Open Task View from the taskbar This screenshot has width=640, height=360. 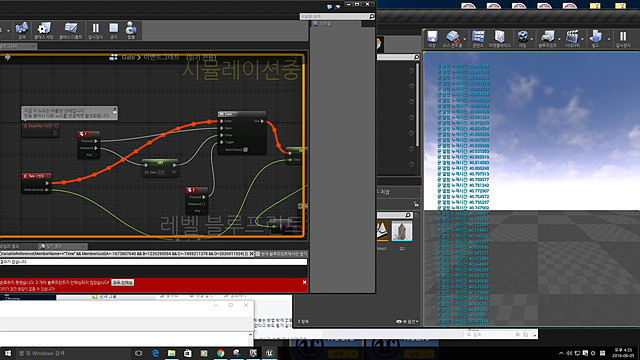[139, 353]
